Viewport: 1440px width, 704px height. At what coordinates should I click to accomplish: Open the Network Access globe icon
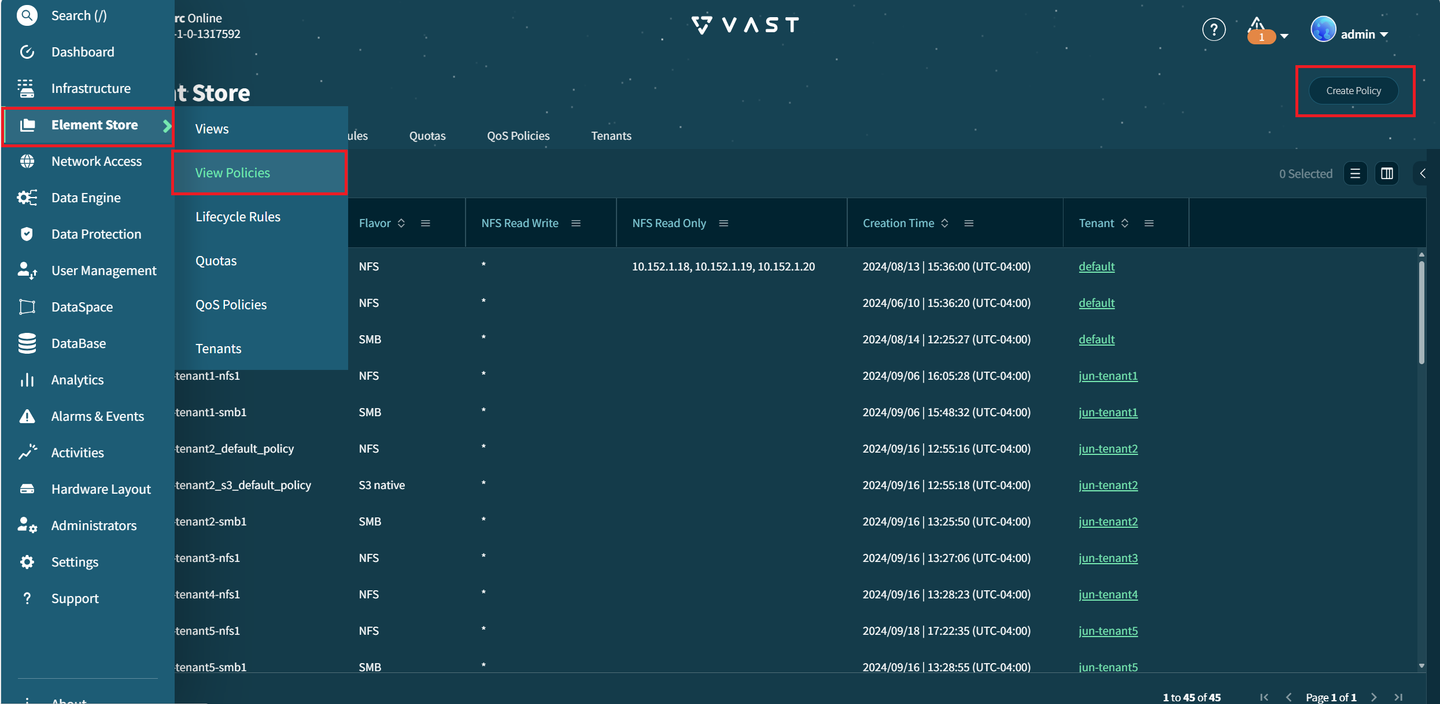click(27, 161)
